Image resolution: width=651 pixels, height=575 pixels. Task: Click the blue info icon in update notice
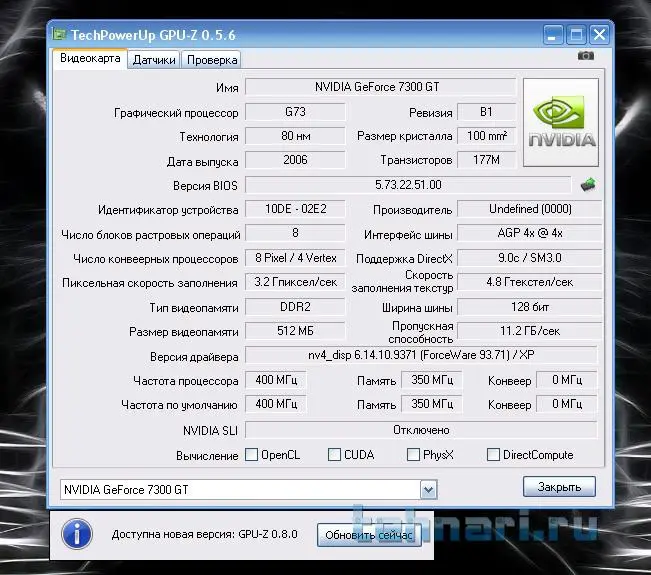[77, 534]
